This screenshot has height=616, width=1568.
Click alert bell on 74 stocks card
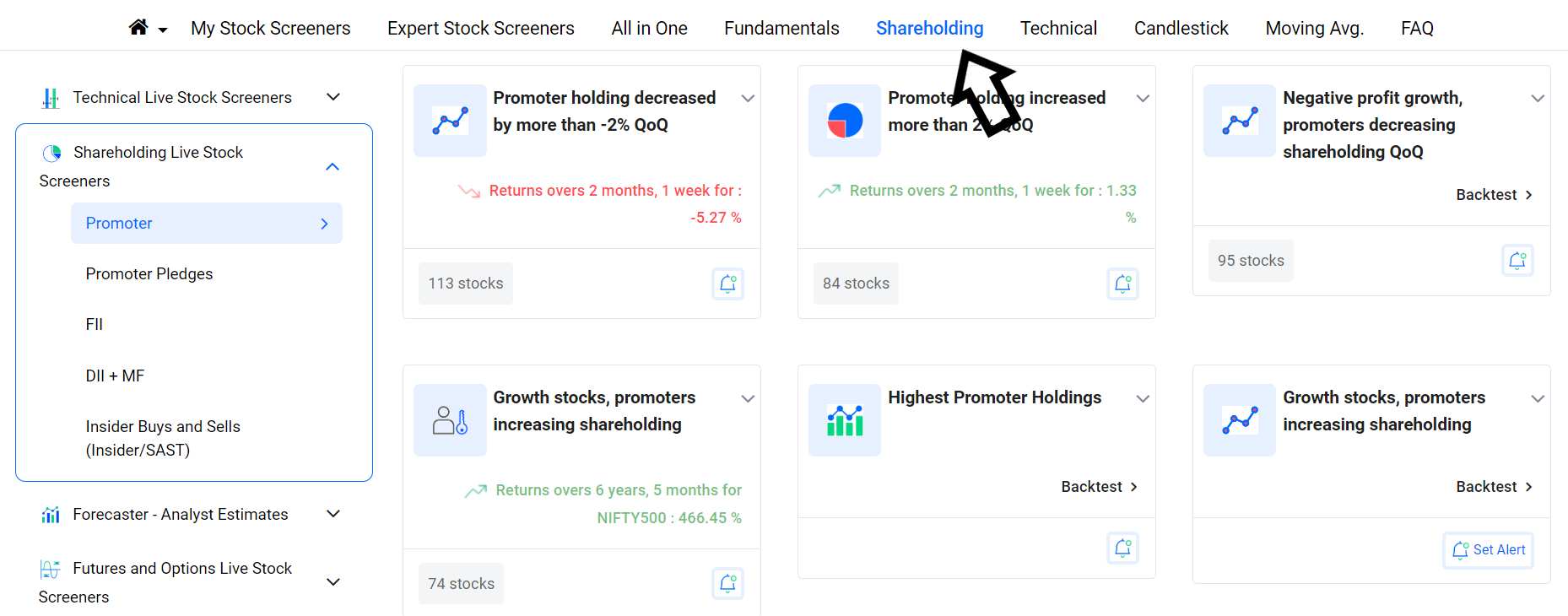pyautogui.click(x=727, y=584)
